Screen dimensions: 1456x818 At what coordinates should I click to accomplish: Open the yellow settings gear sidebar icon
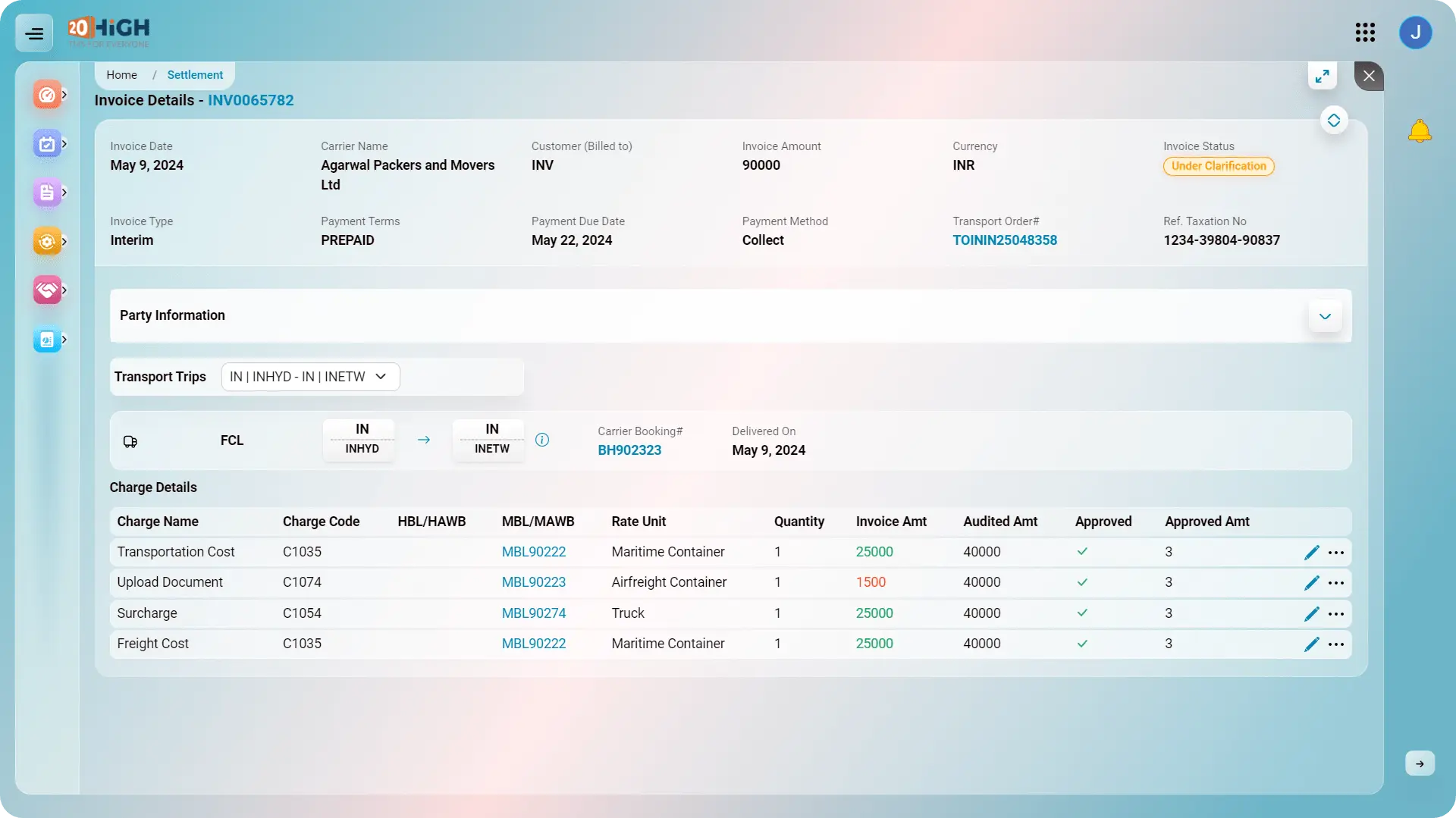click(x=47, y=242)
